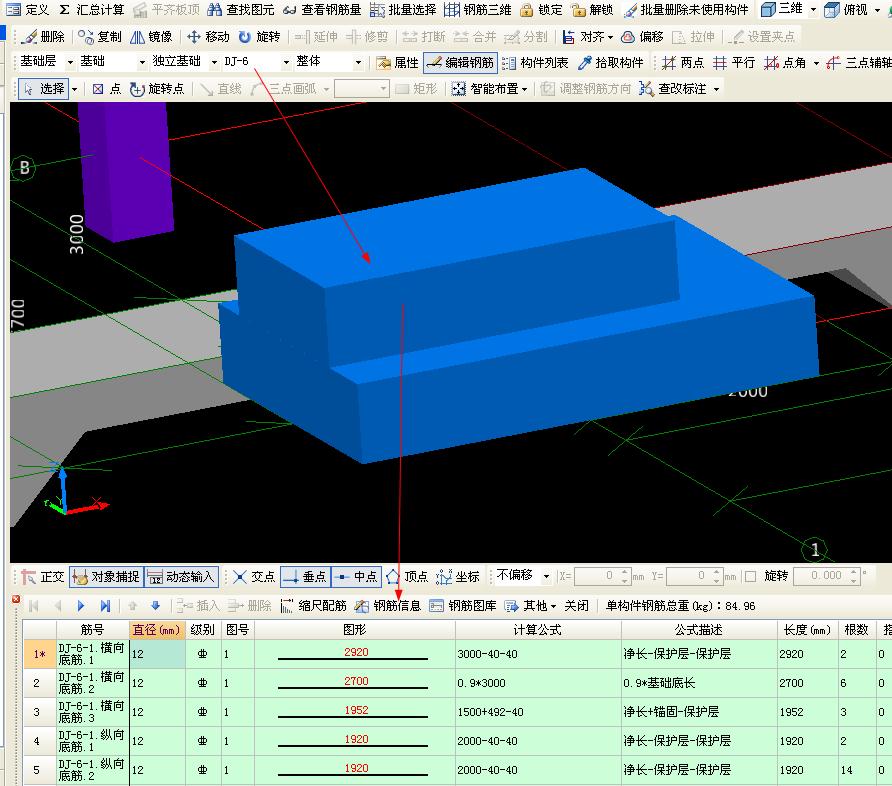
Task: Select the 坐标 coordinate snap
Action: point(459,577)
